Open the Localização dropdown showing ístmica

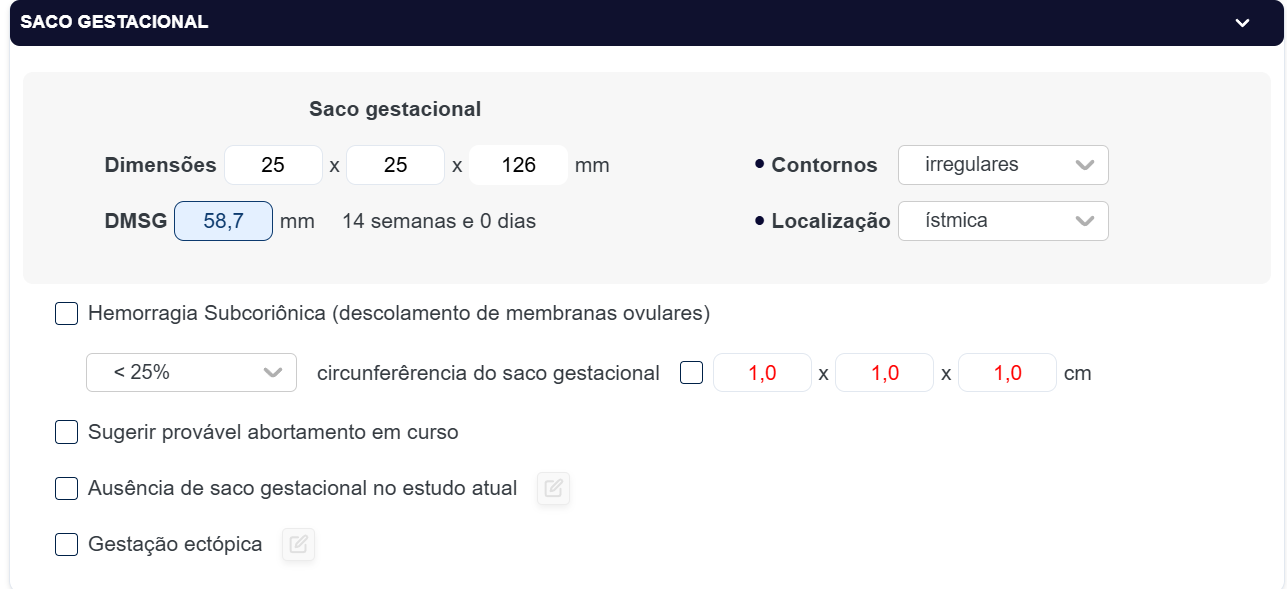click(1003, 221)
